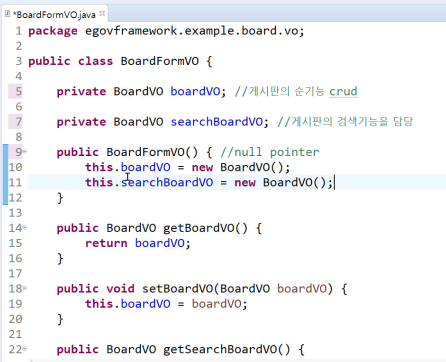Collapse the setBoardVO method at line 18
This screenshot has width=446, height=362.
pos(25,288)
